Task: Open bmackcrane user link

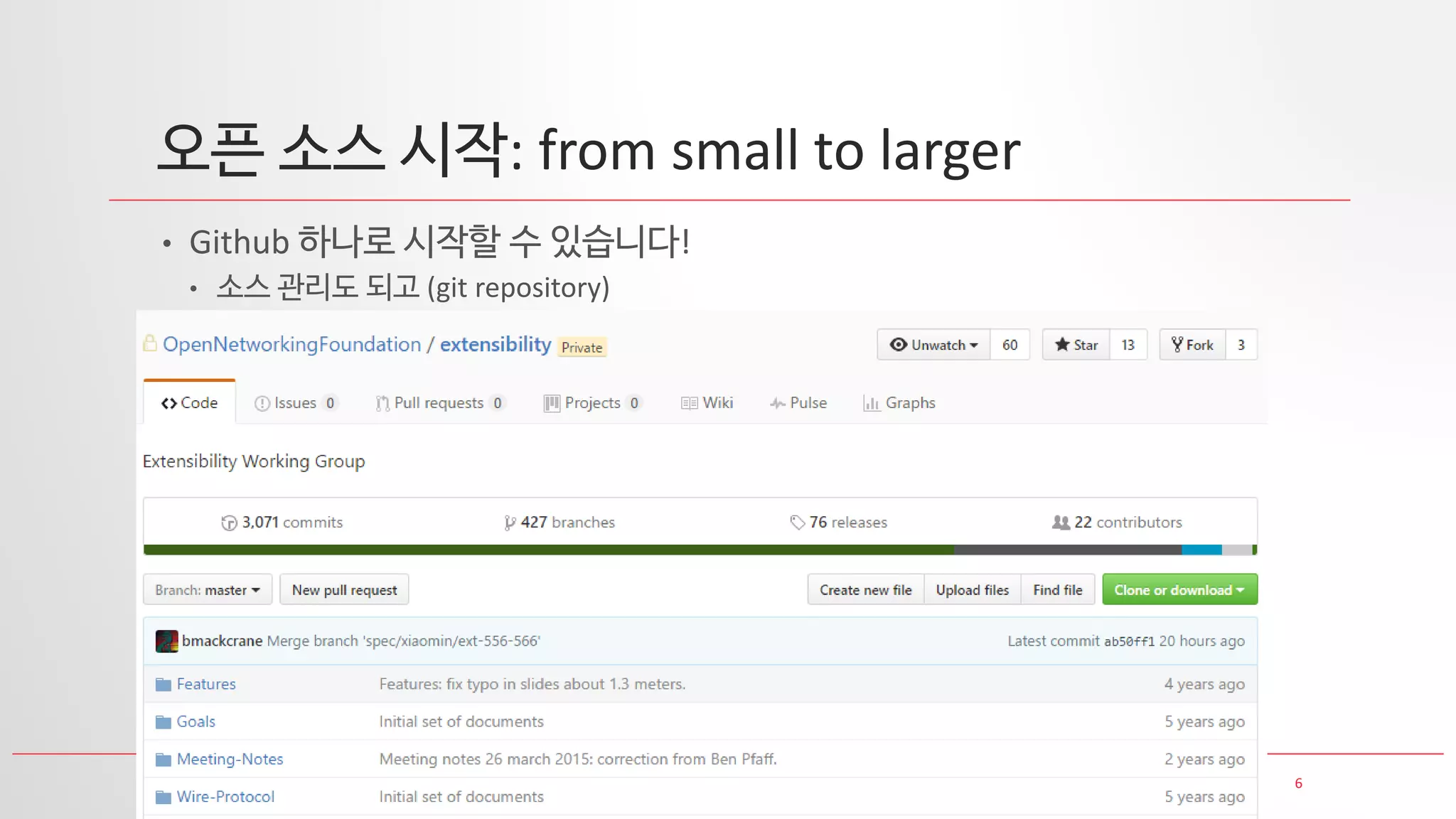Action: point(222,641)
